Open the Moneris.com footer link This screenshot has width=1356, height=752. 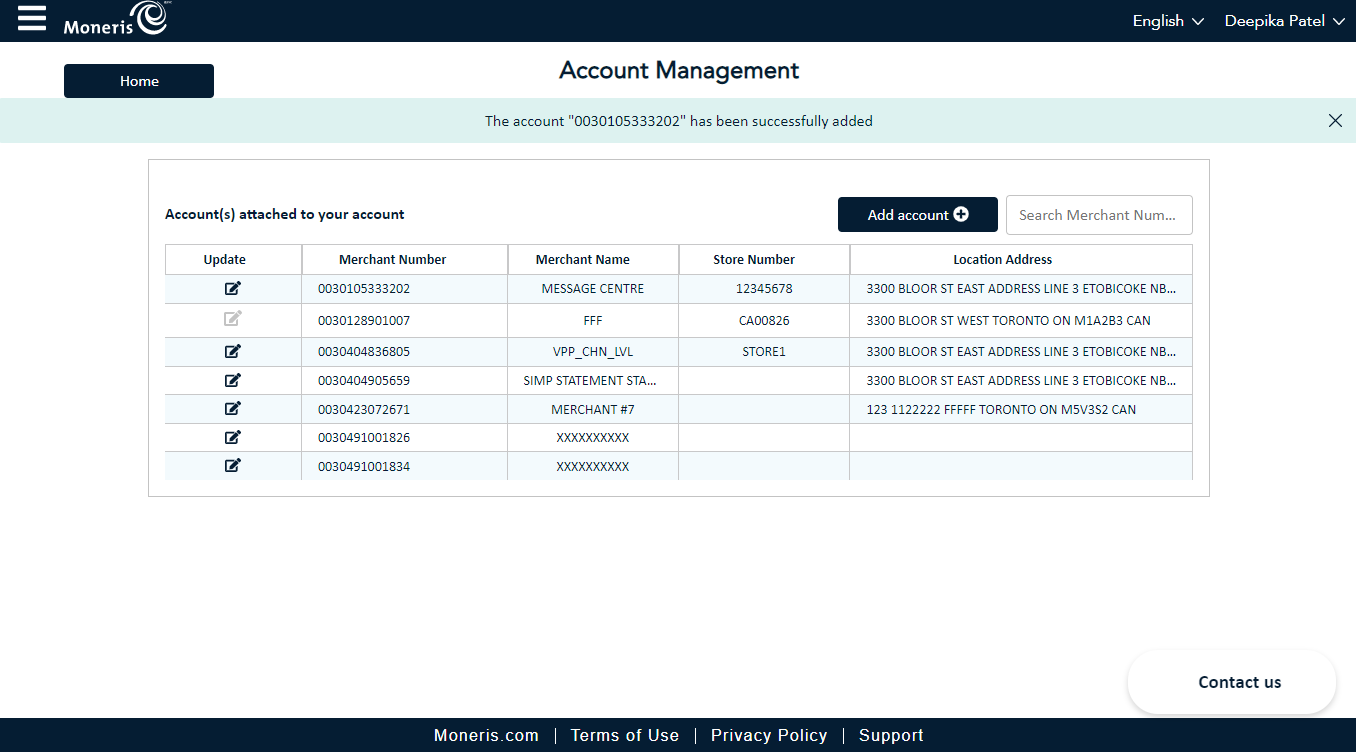pyautogui.click(x=486, y=735)
